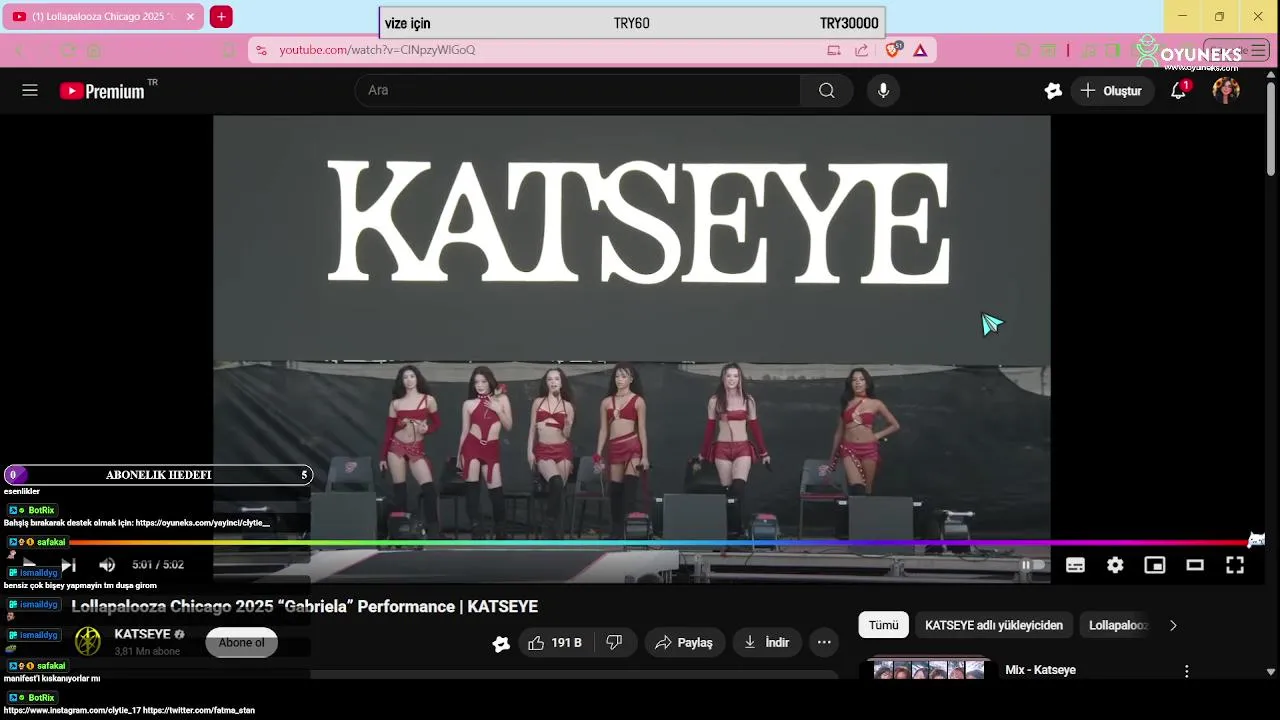The height and width of the screenshot is (720, 1280).
Task: Click the cast icon in address bar
Action: (834, 50)
